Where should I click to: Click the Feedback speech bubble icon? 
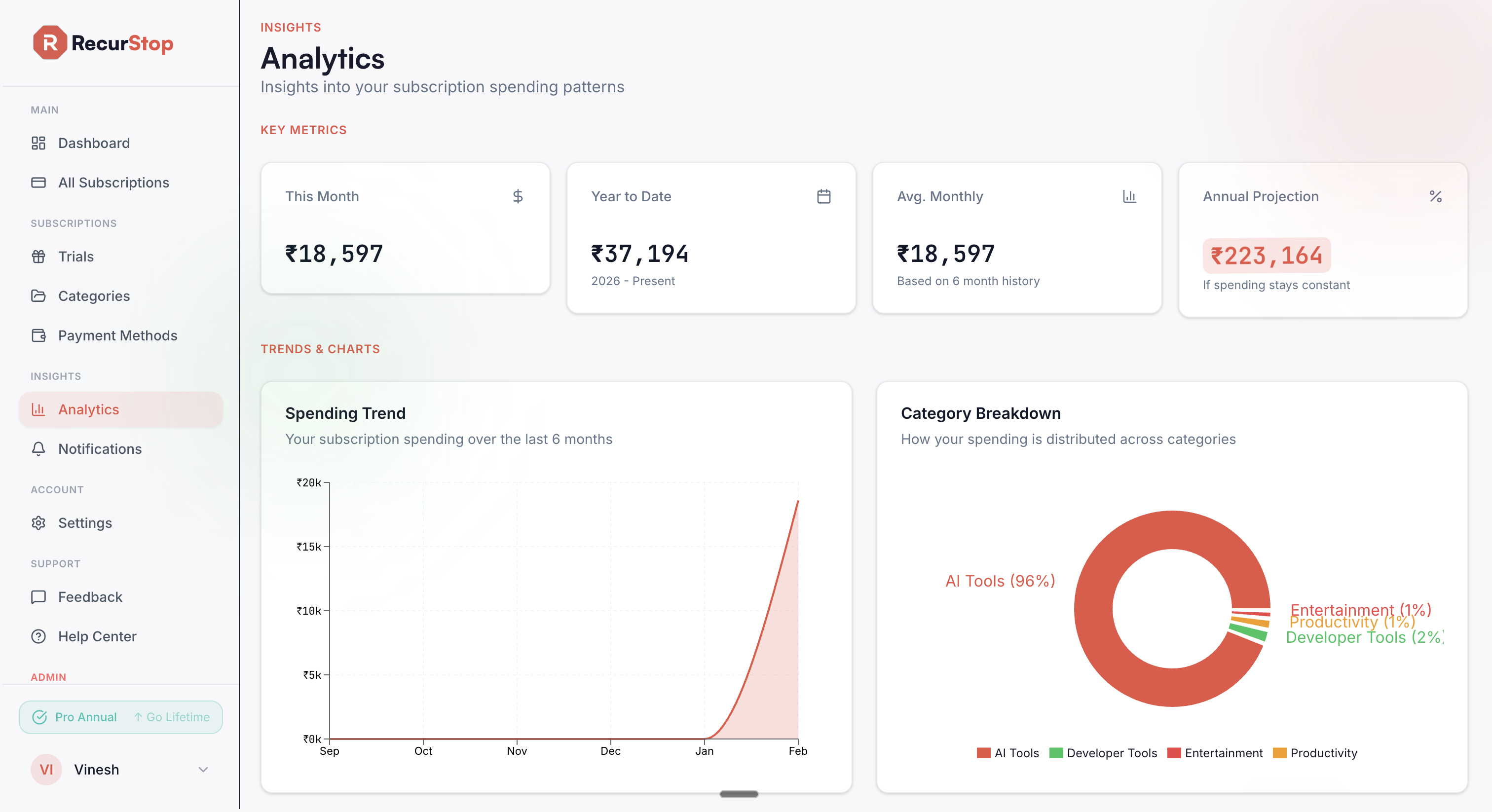click(39, 597)
